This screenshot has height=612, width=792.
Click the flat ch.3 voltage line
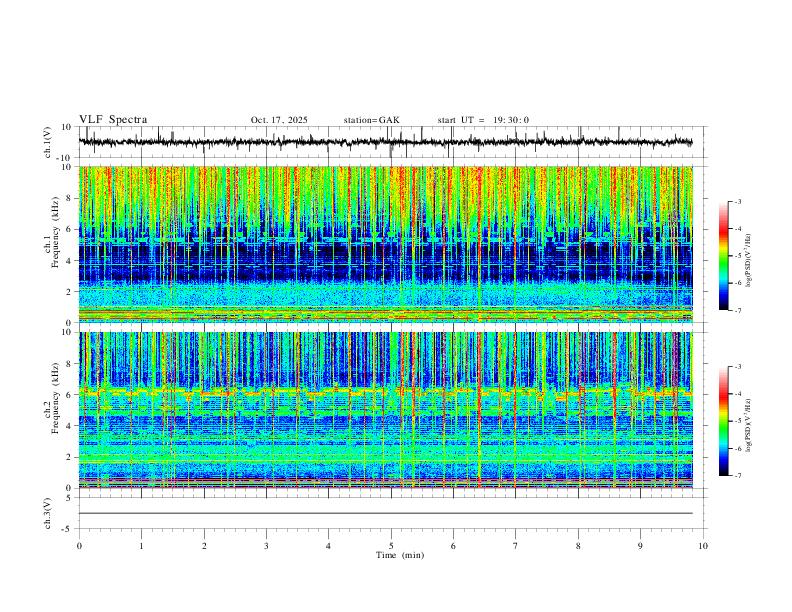tap(385, 514)
